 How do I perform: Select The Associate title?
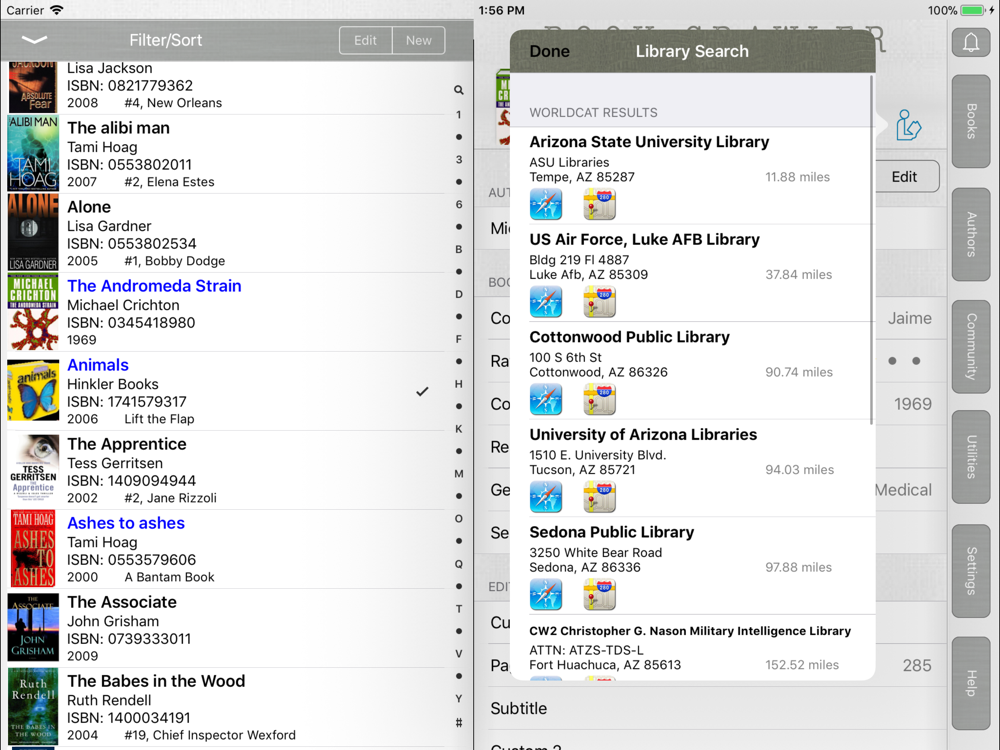coord(122,602)
